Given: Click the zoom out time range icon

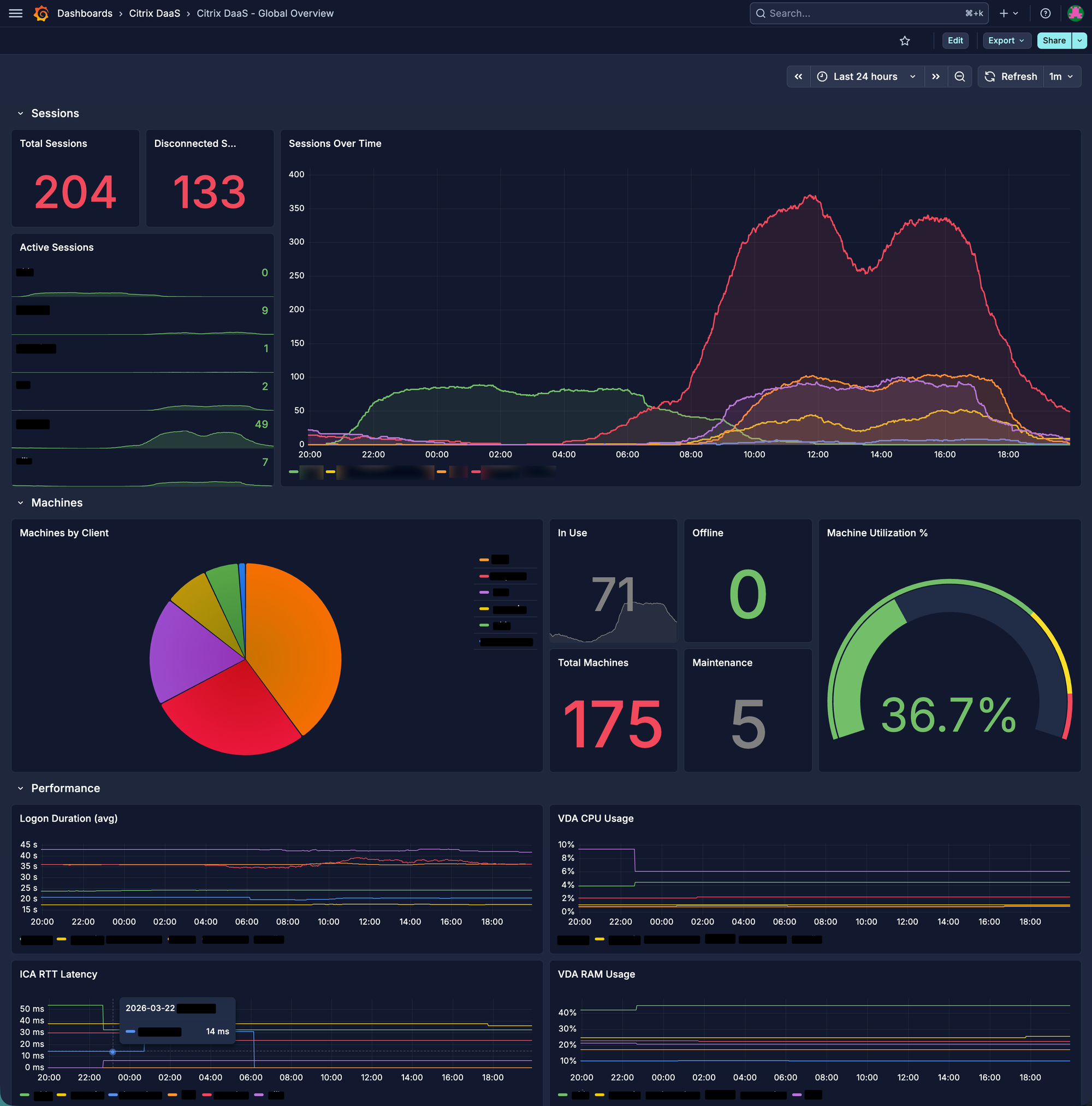Looking at the screenshot, I should [x=960, y=76].
